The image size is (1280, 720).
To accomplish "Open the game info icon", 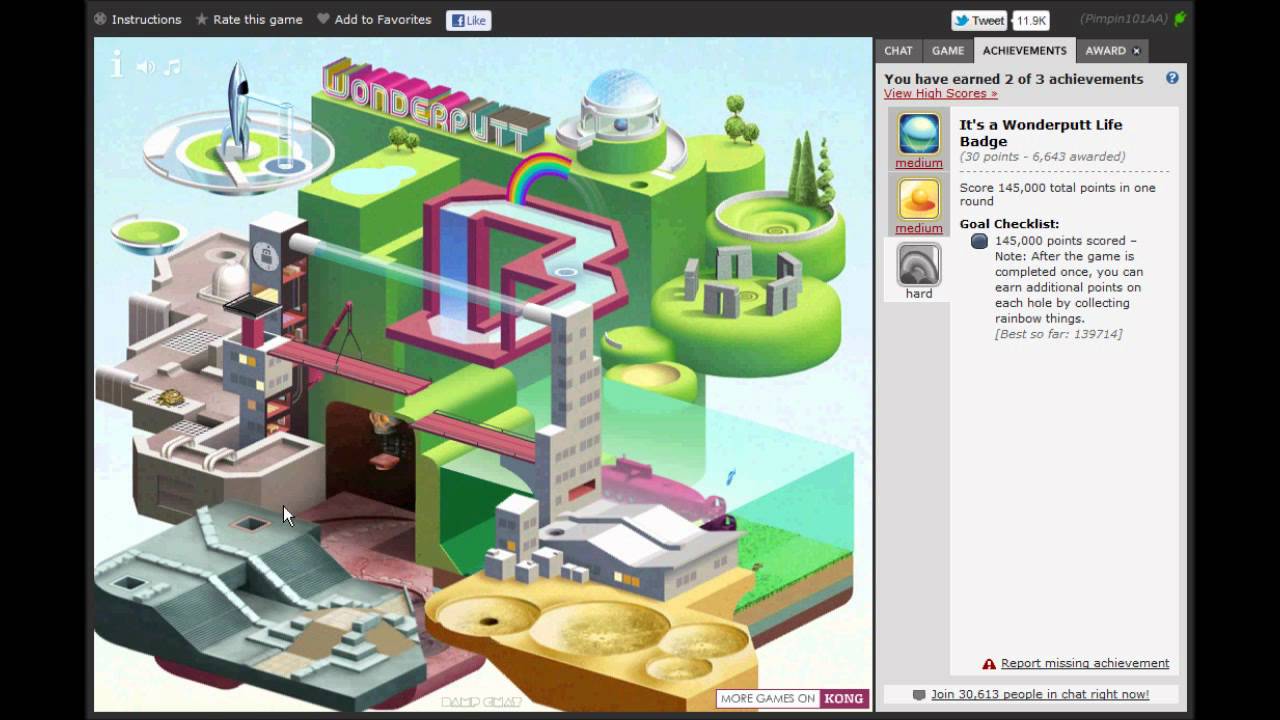I will [117, 66].
